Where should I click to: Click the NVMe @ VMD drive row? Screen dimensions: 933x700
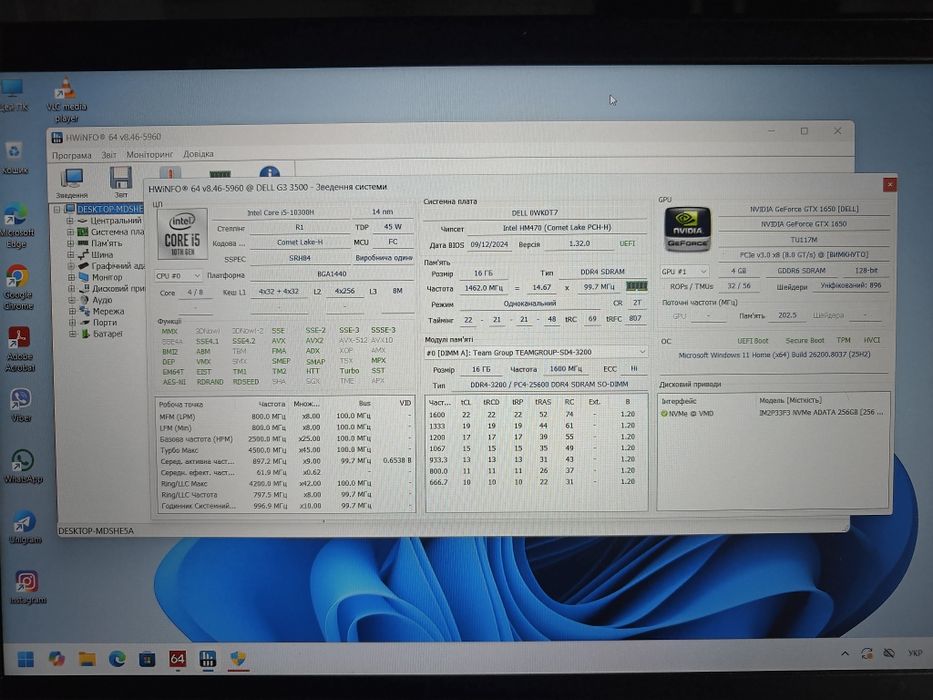(x=772, y=413)
